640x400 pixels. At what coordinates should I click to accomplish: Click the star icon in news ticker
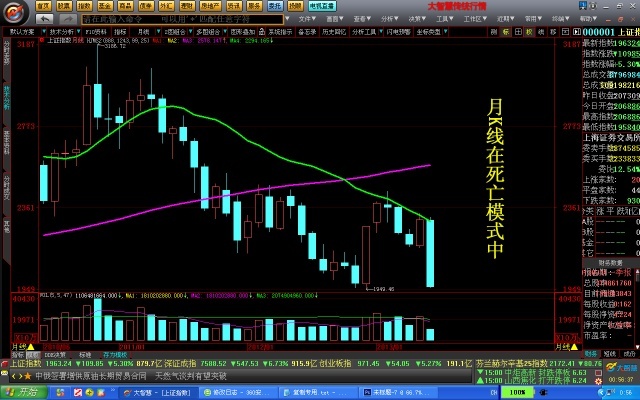click(x=28, y=376)
